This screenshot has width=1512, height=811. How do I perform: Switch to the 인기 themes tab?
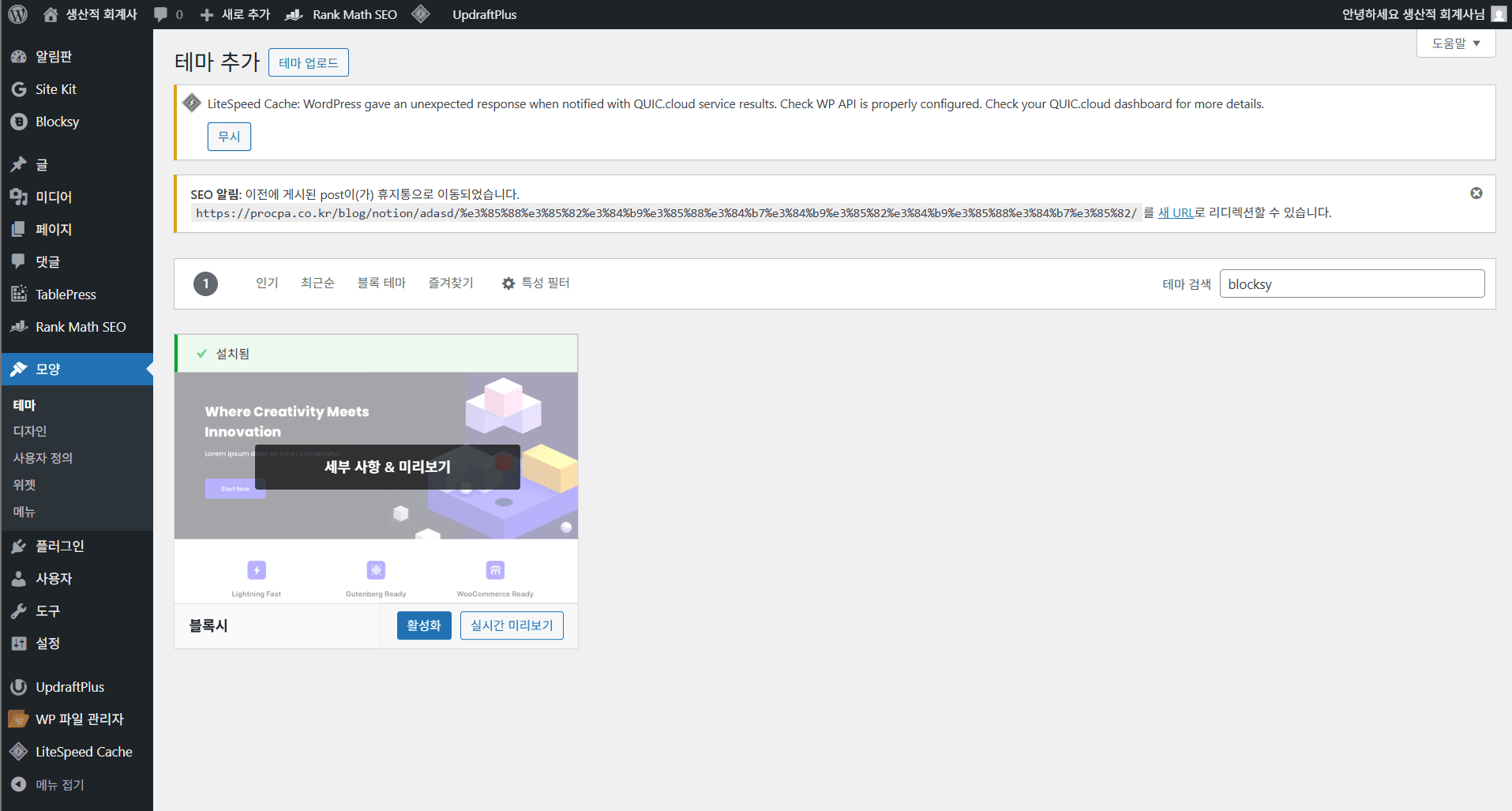267,283
